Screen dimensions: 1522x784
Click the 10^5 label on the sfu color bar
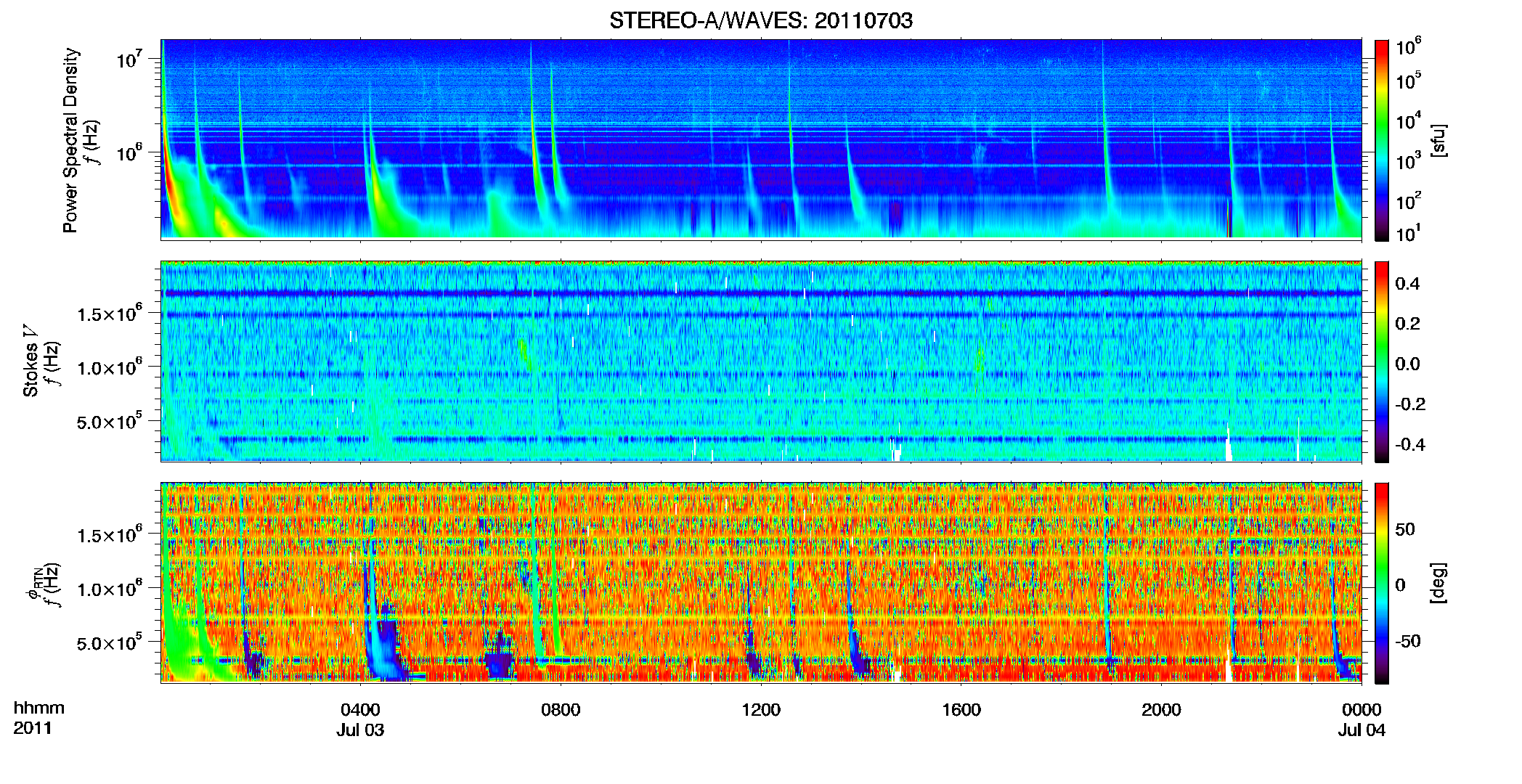coord(1409,80)
